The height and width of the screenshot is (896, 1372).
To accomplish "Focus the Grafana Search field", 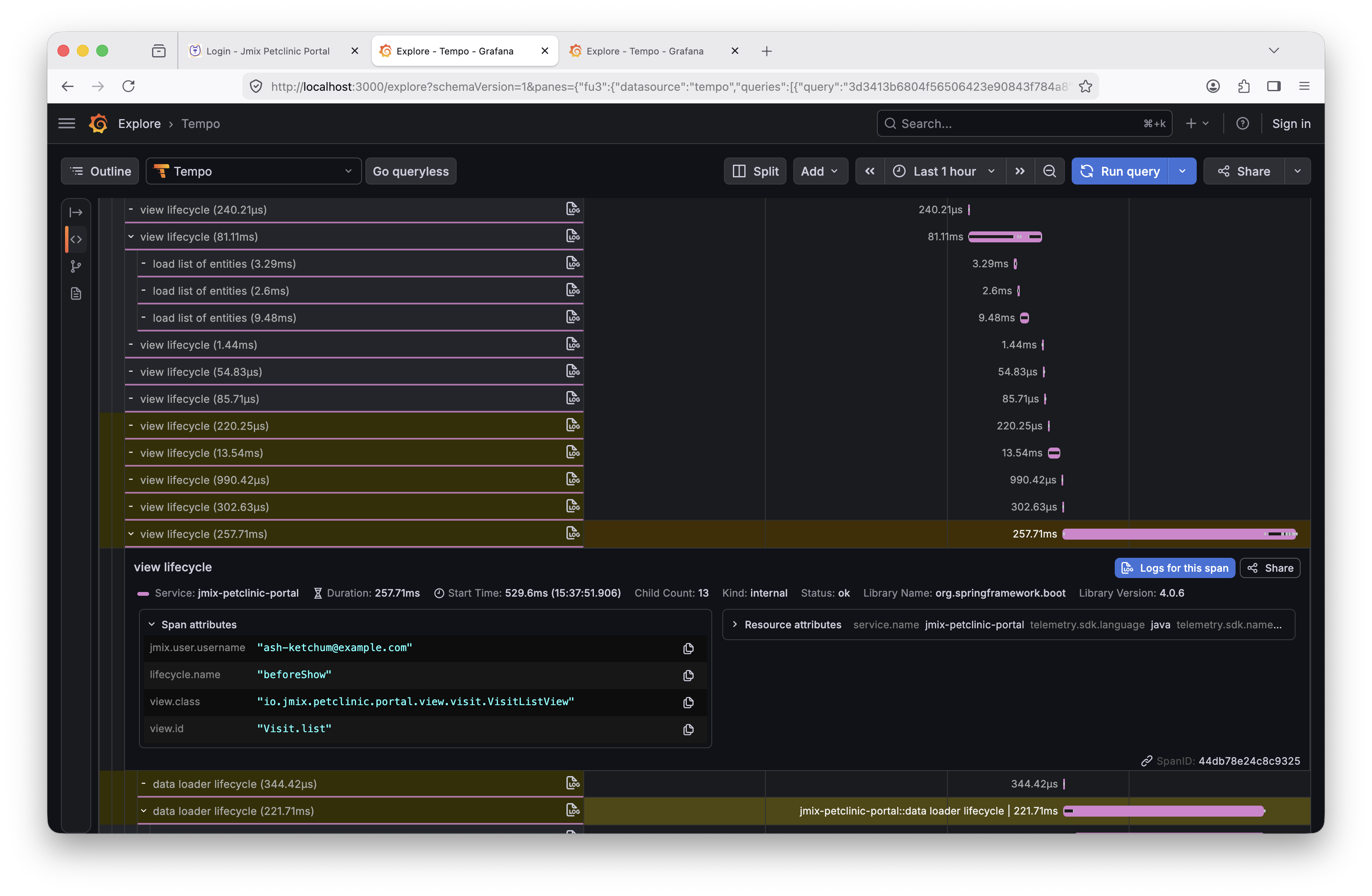I will point(1024,123).
